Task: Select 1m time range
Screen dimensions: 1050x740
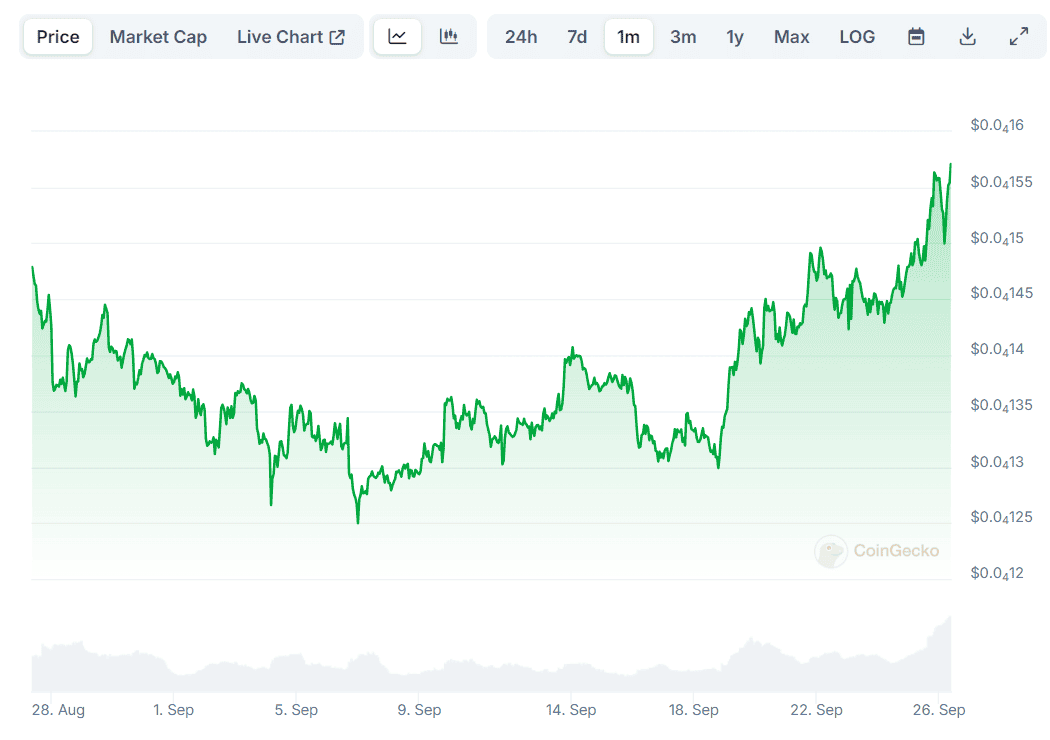Action: pos(629,37)
